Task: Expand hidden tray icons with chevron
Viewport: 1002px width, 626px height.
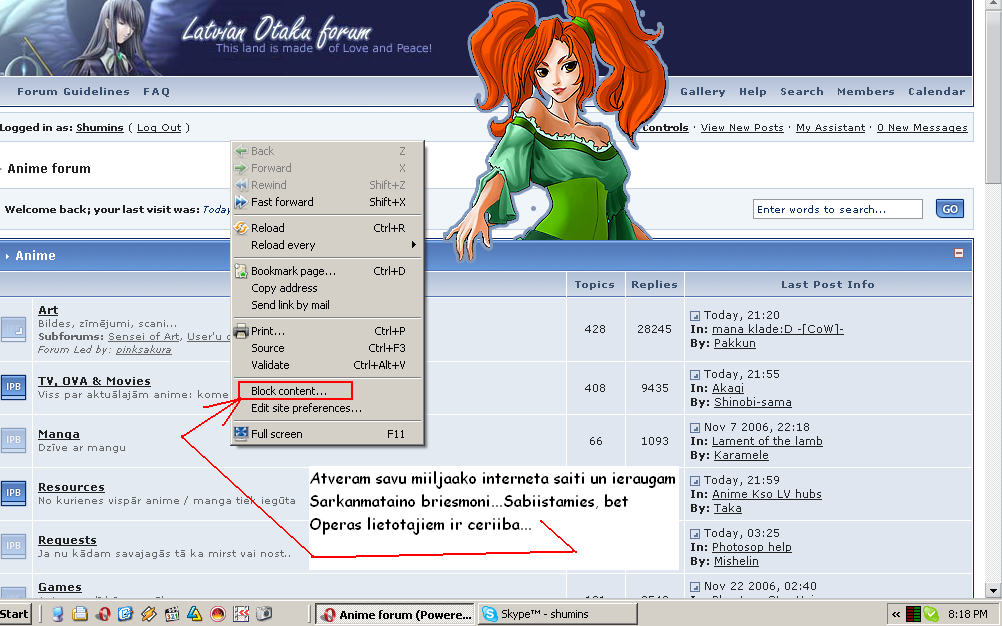Action: 896,615
